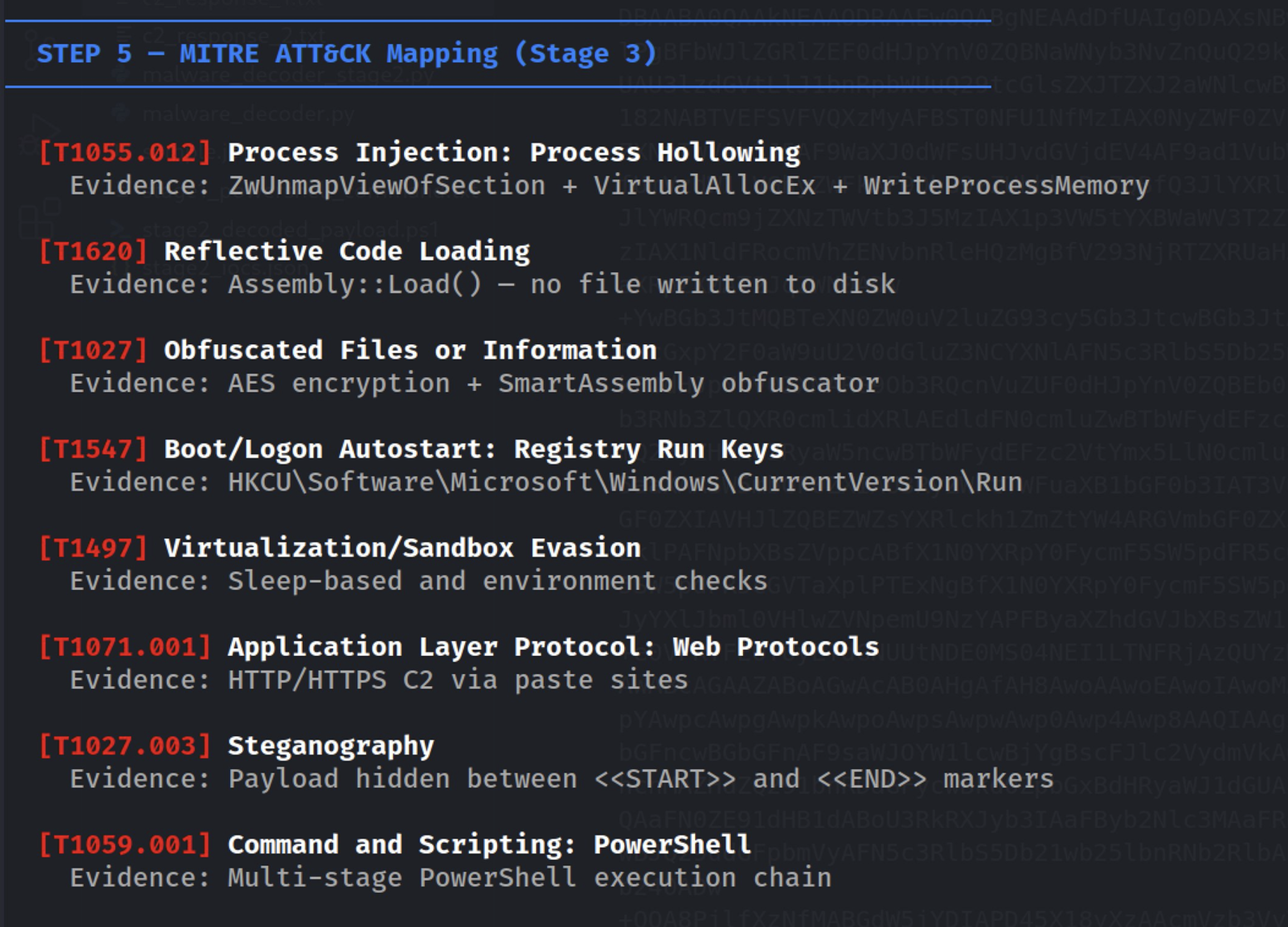Viewport: 1288px width, 927px height.
Task: Click the T1027 technique ID
Action: (x=93, y=351)
